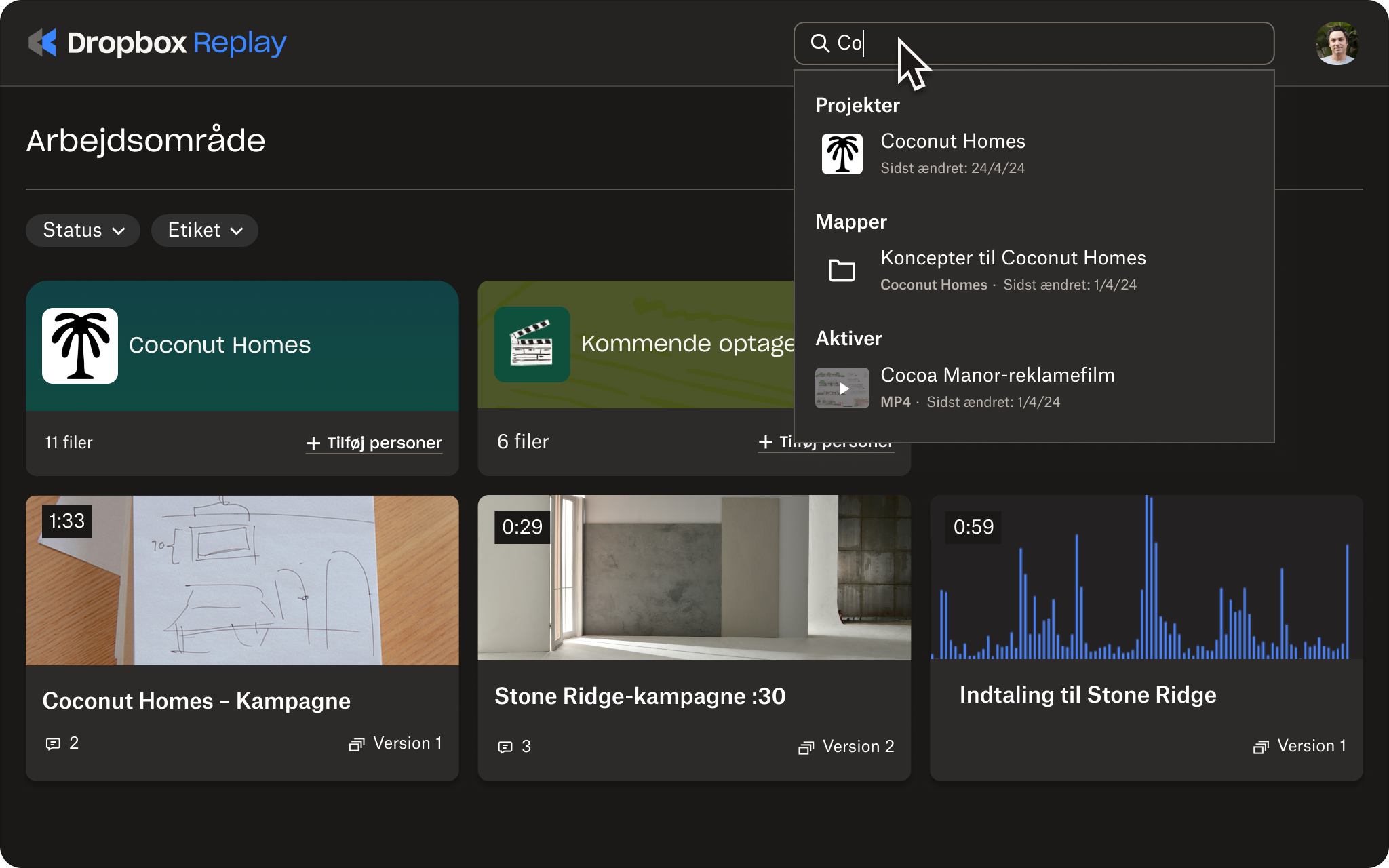Click the Mapper section heading

851,222
